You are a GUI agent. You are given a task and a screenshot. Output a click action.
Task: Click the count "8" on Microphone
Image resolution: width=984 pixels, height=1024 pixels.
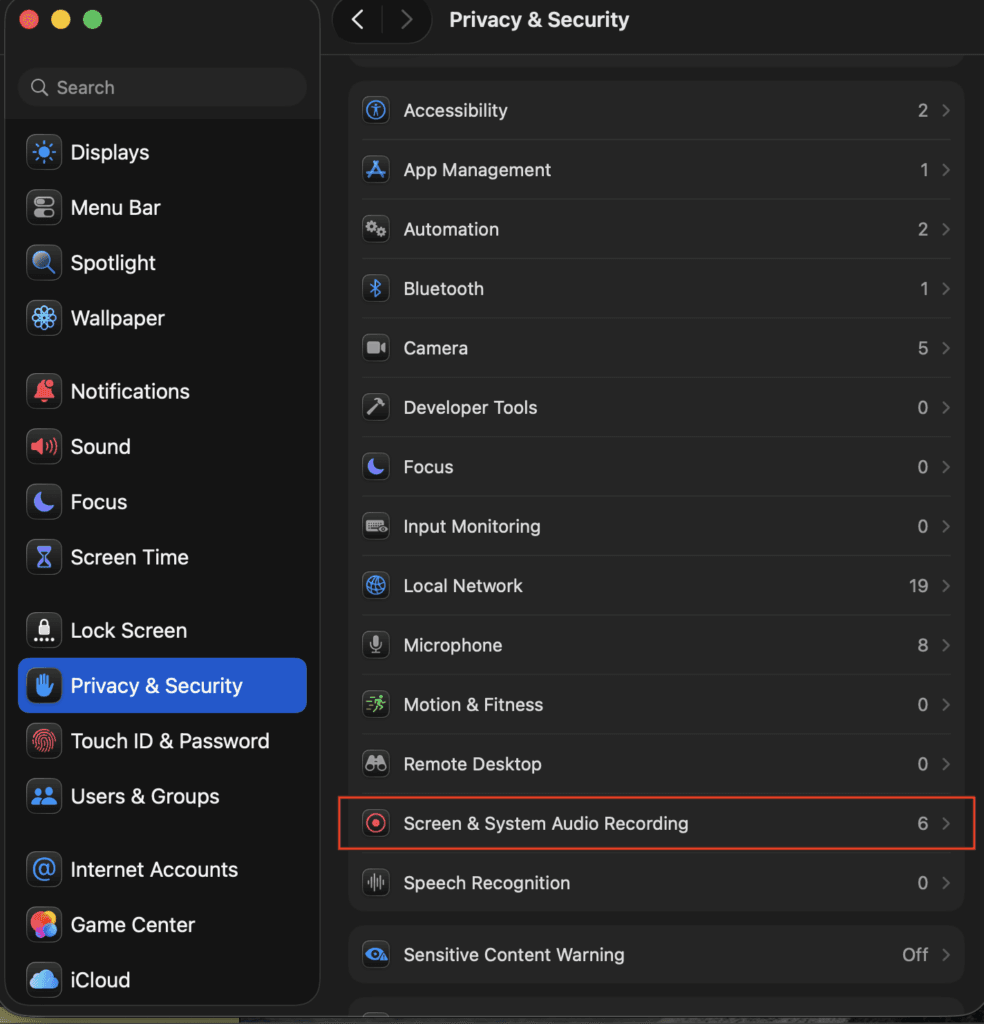(923, 645)
